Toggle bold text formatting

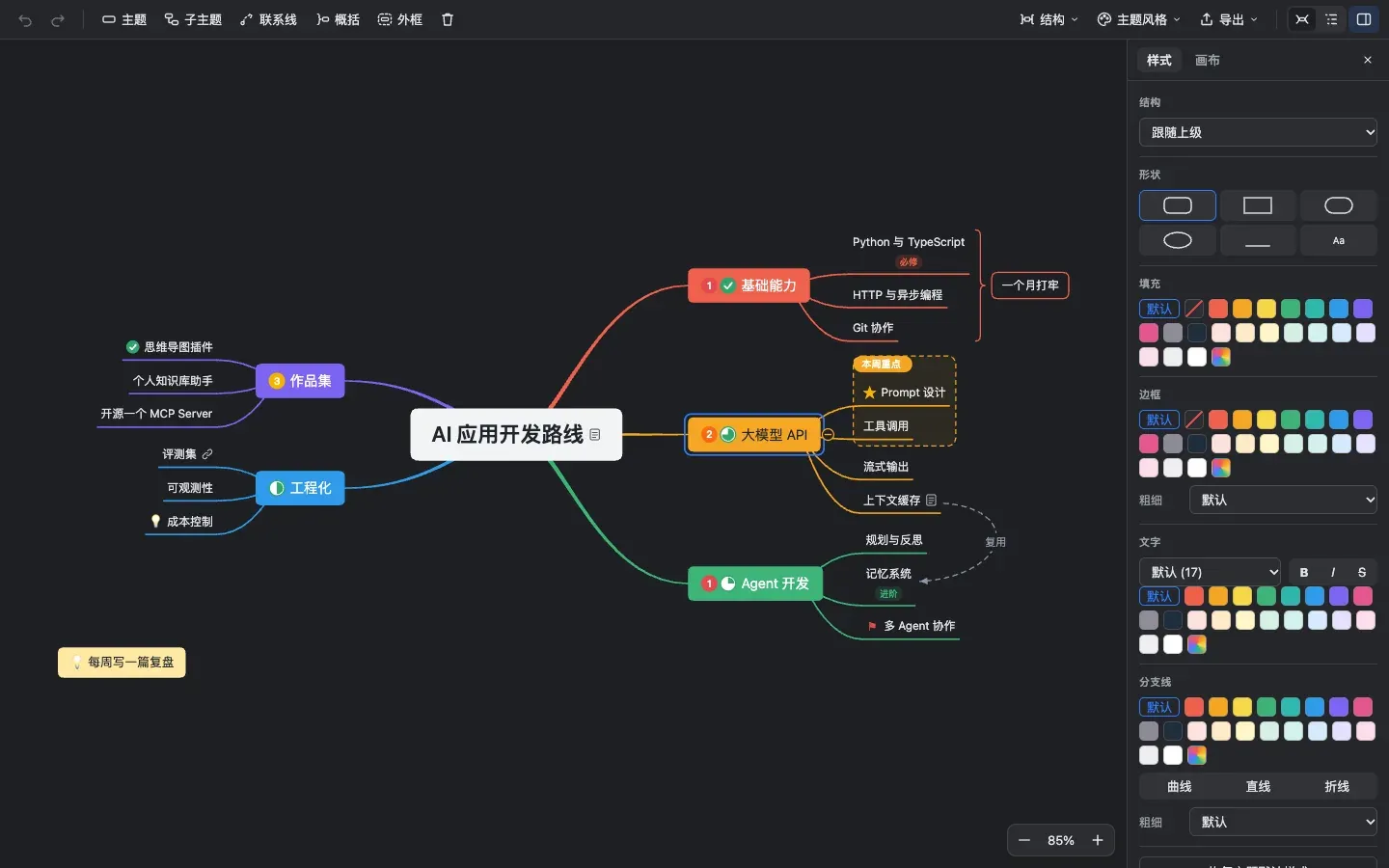pos(1304,572)
